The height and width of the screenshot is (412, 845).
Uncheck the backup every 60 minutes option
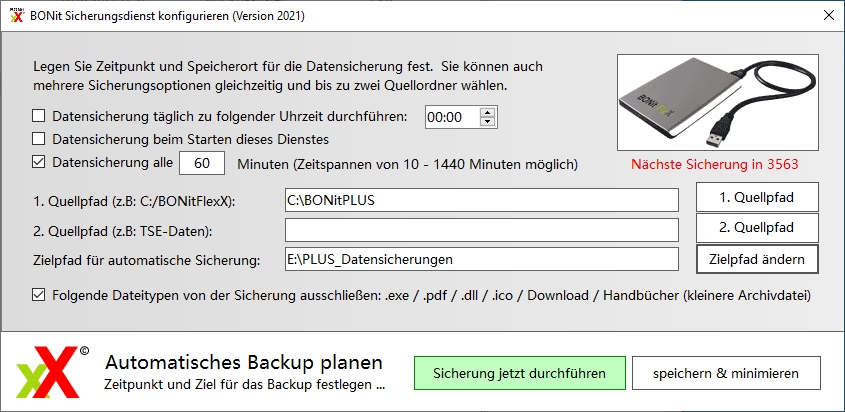click(x=38, y=162)
